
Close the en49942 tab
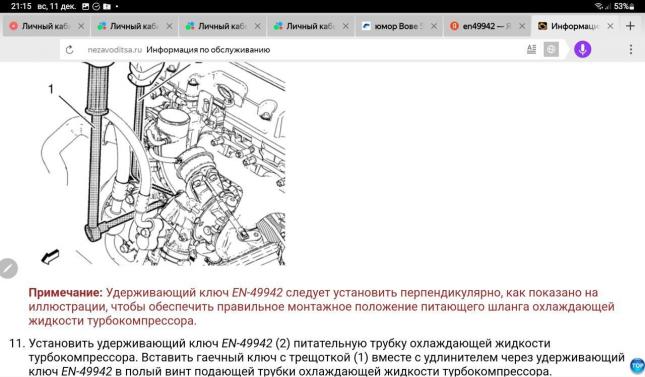point(522,26)
